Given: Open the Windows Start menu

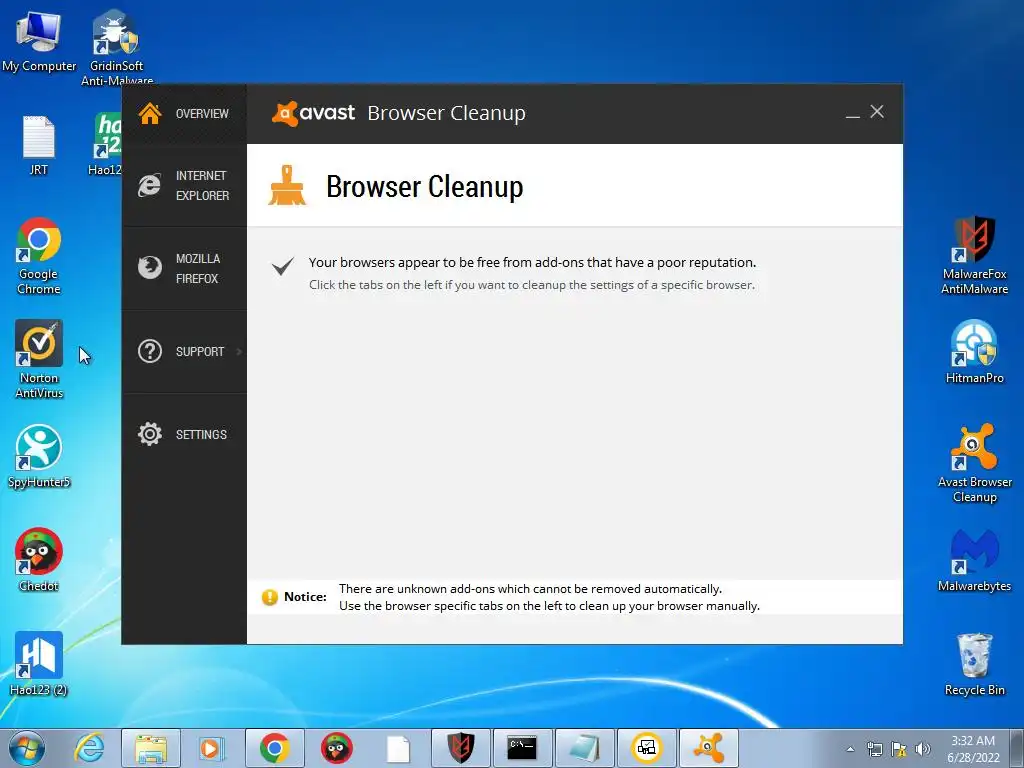Looking at the screenshot, I should [x=27, y=748].
